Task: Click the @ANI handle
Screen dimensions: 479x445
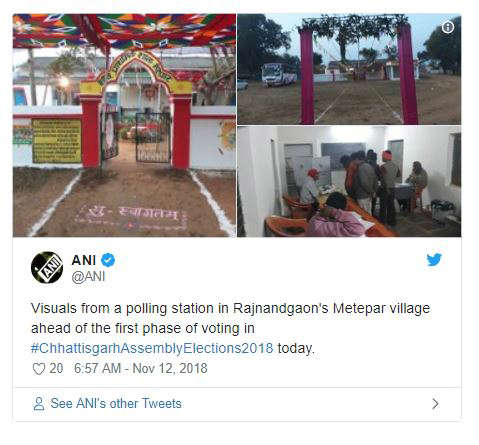Action: click(89, 277)
